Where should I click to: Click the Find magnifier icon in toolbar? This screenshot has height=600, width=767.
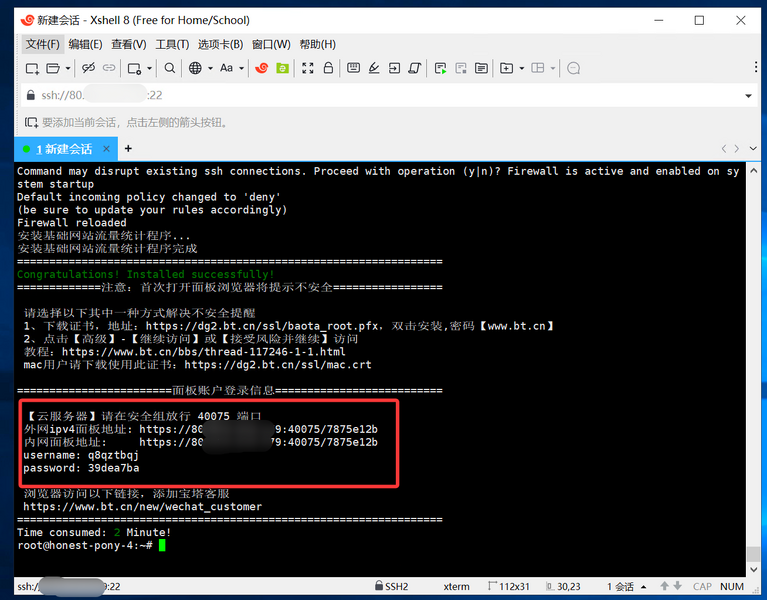[x=170, y=68]
